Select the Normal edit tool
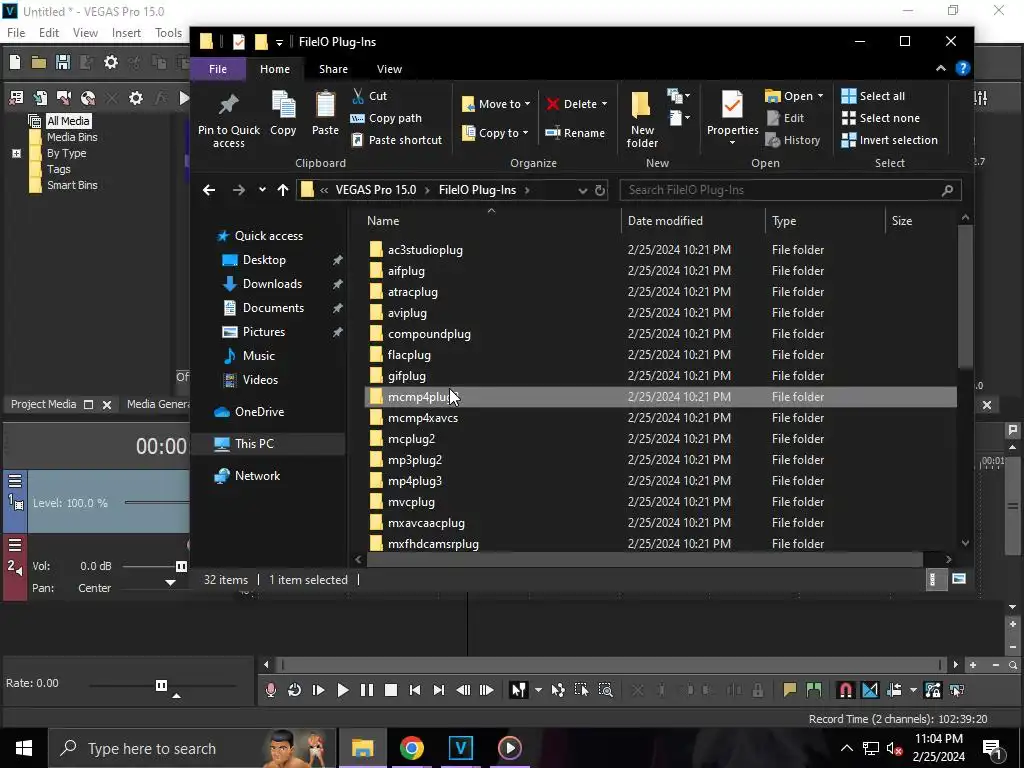Viewport: 1024px width, 768px height. point(519,690)
